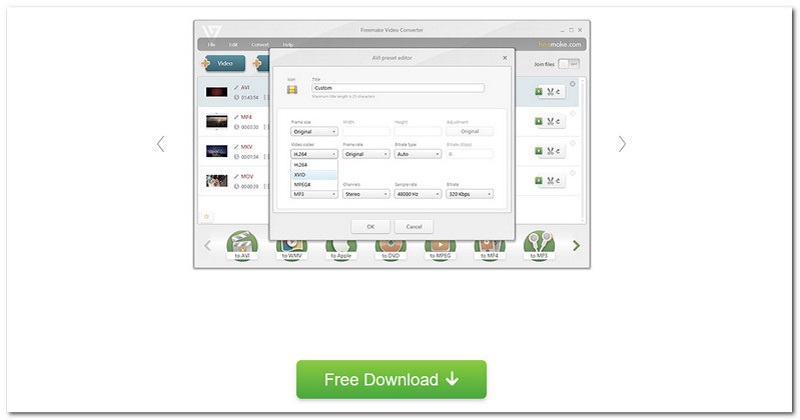Image resolution: width=800 pixels, height=420 pixels.
Task: Click the Width input field
Action: click(366, 132)
